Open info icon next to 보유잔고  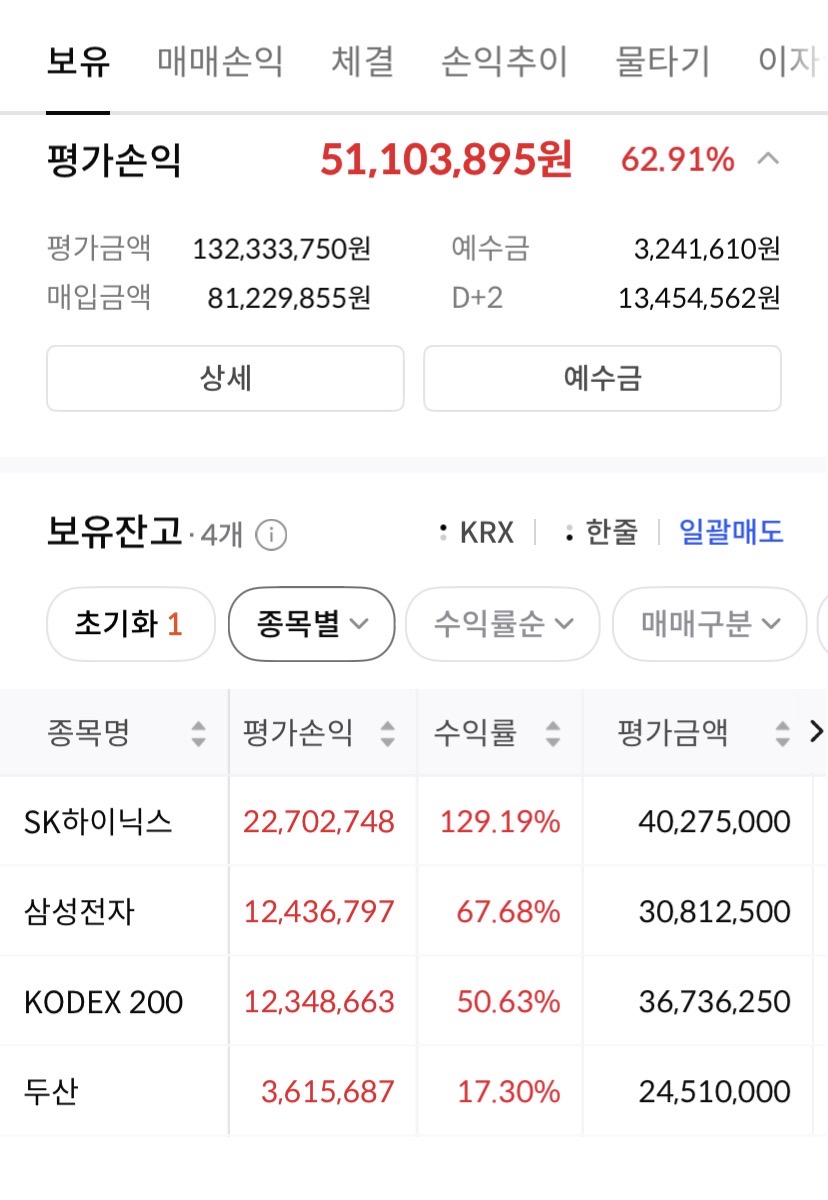coord(271,536)
